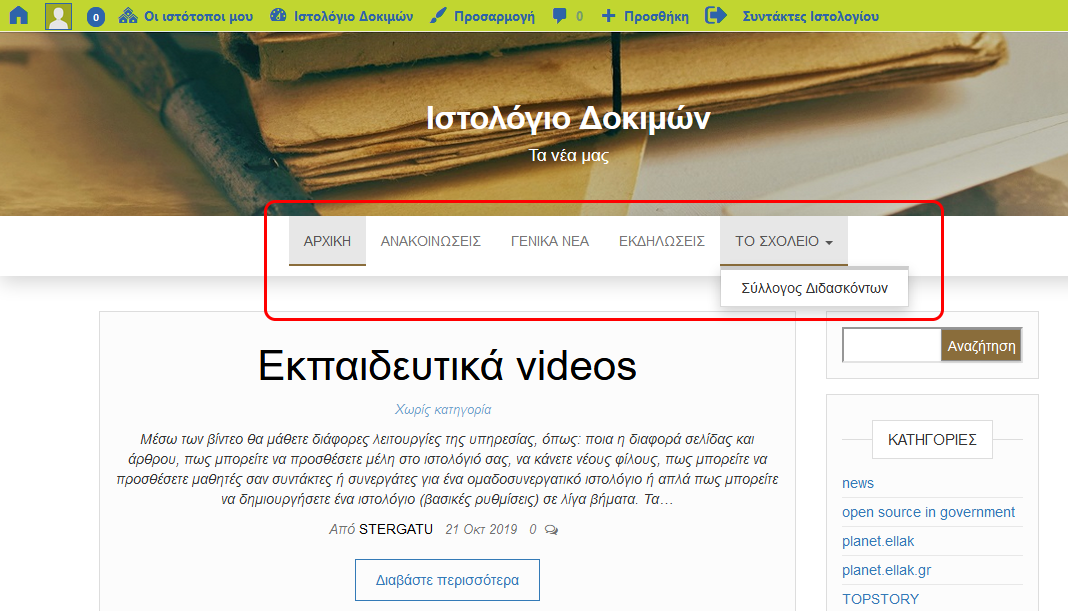
Task: Open the 'ΑΝΑΚΟΙΝΩΣΕΙΣ' menu item
Action: [x=430, y=241]
